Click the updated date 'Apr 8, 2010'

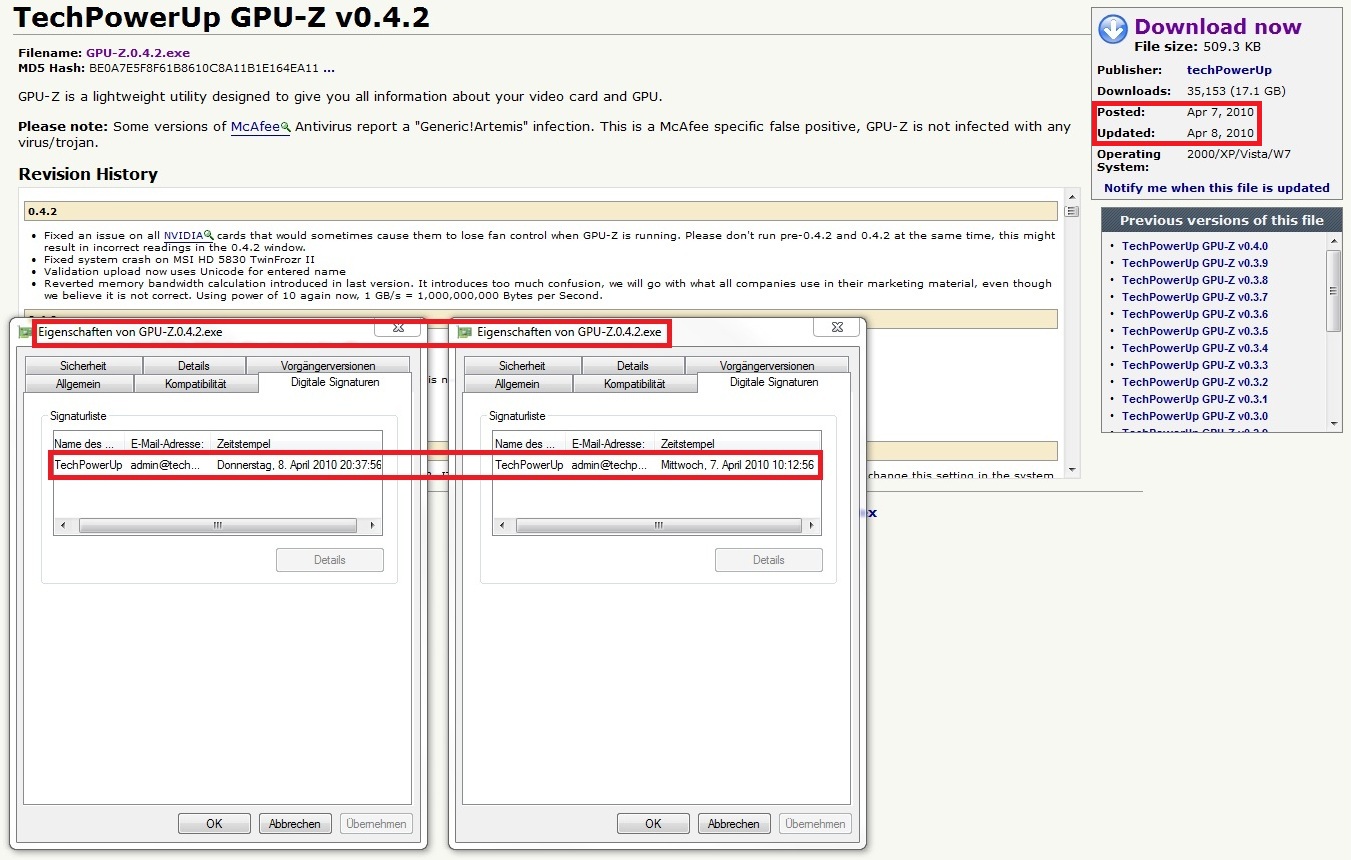pyautogui.click(x=1220, y=133)
